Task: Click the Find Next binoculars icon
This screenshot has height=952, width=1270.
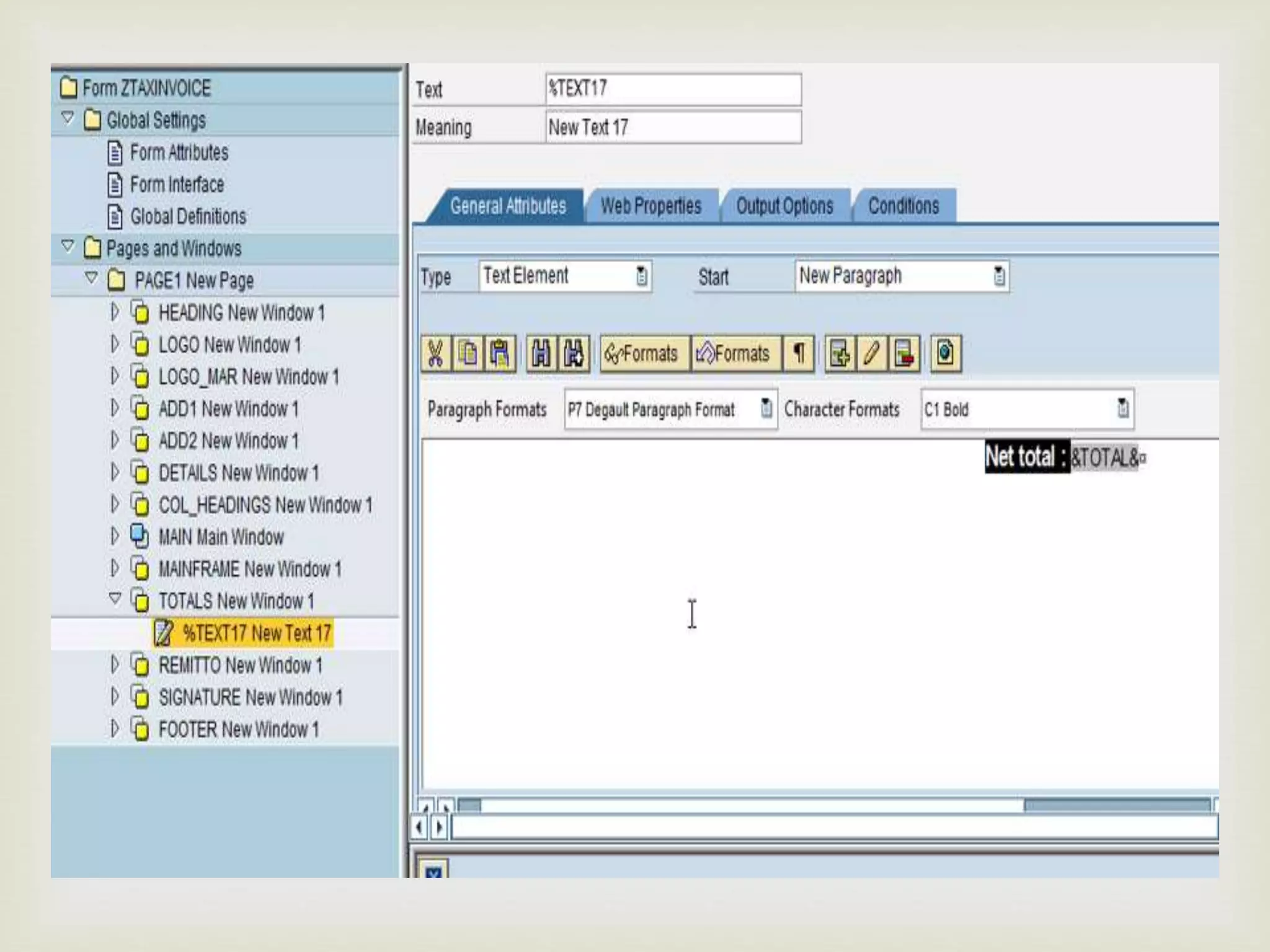Action: (x=574, y=354)
